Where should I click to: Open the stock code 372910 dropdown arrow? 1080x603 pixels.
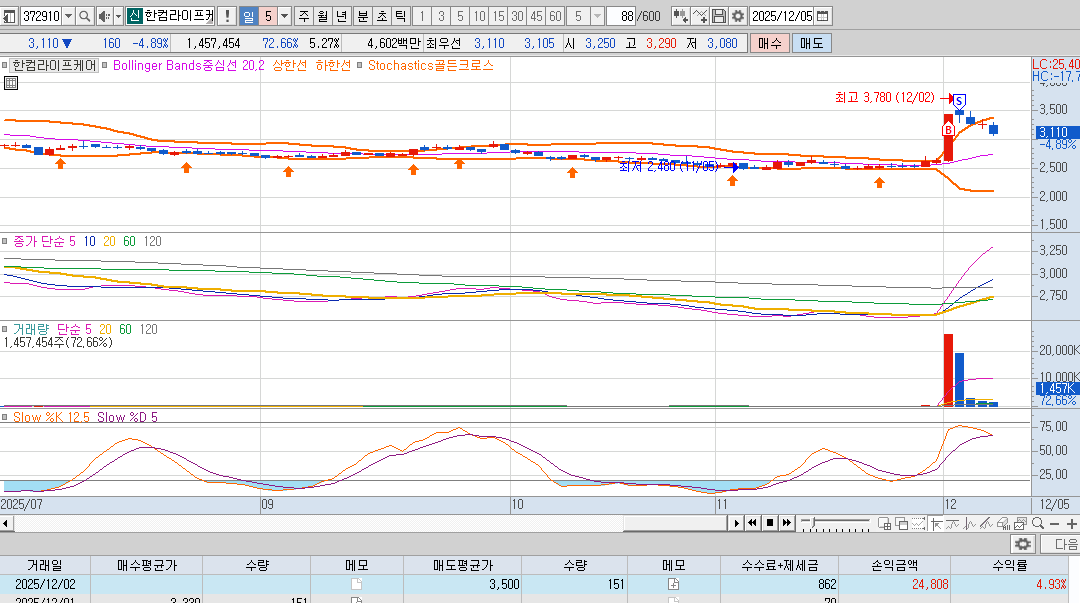(68, 16)
